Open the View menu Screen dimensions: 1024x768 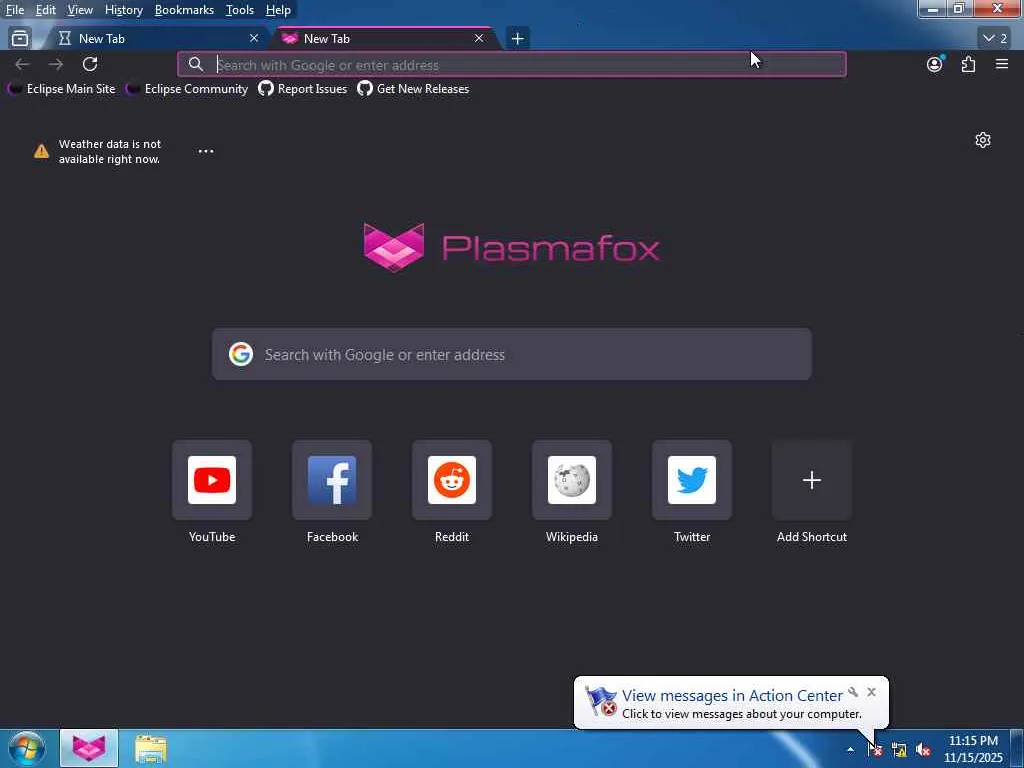(x=80, y=10)
